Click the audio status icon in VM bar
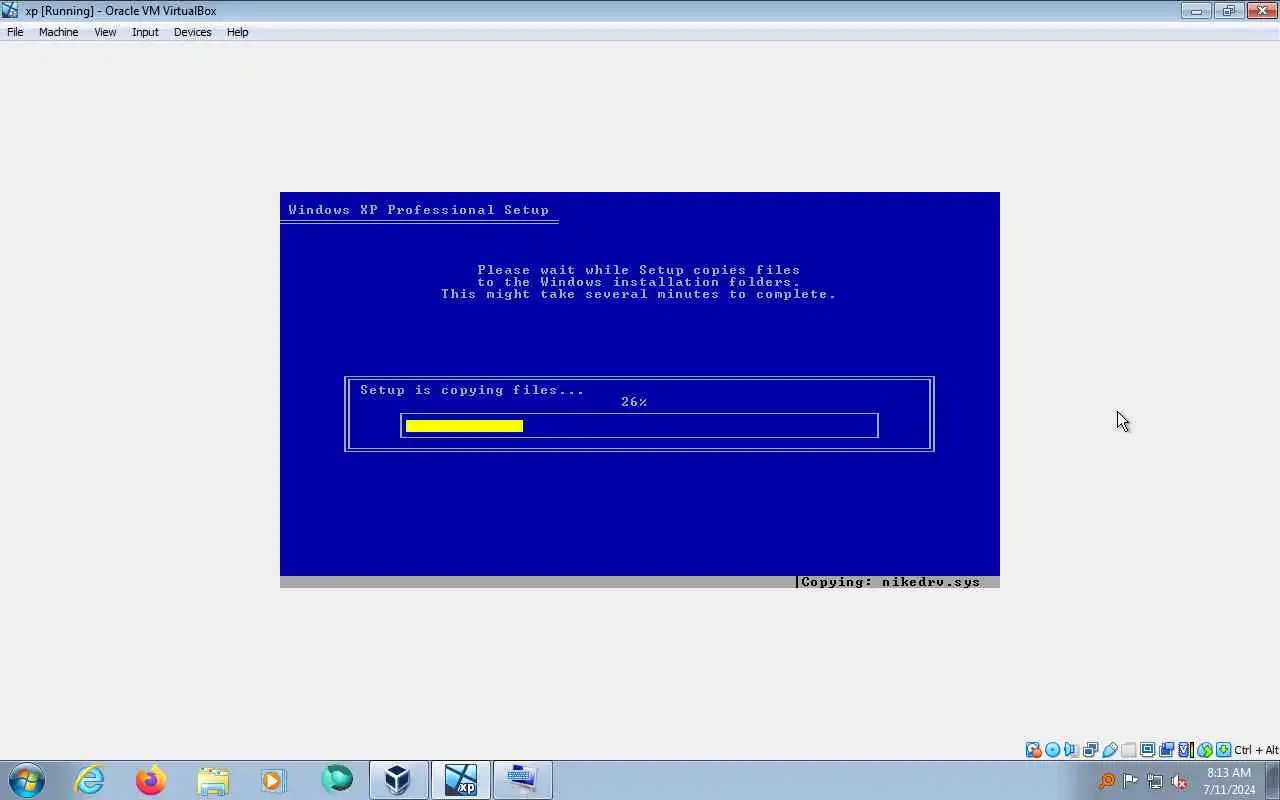Viewport: 1280px width, 800px height. [1071, 750]
